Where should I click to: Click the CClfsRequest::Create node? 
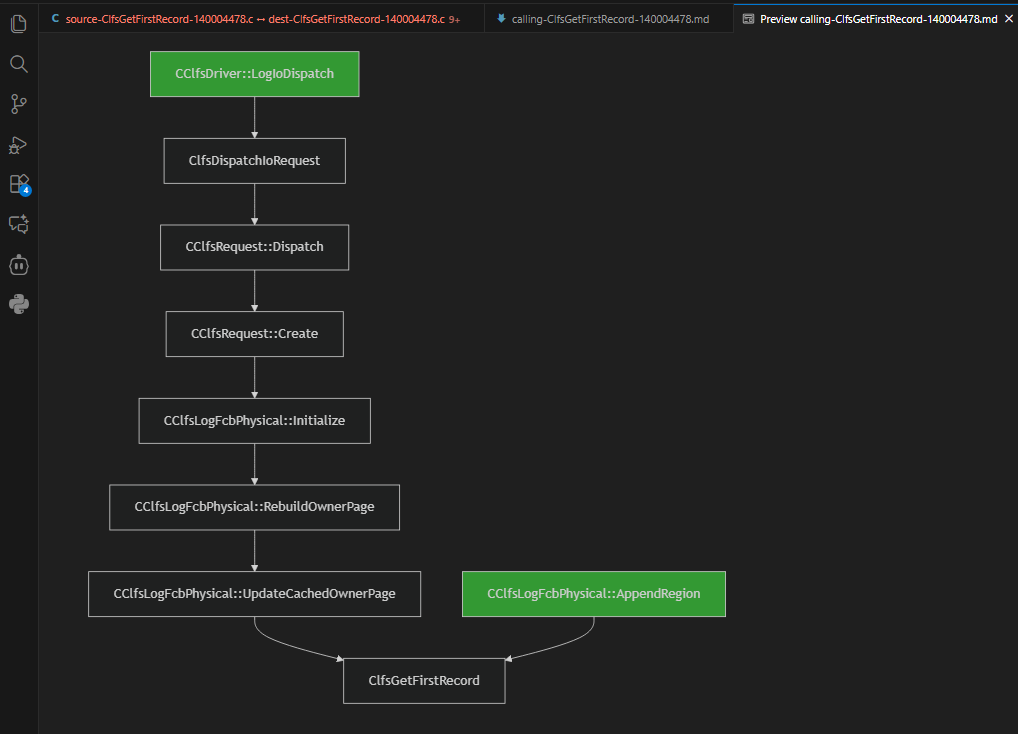click(x=254, y=334)
